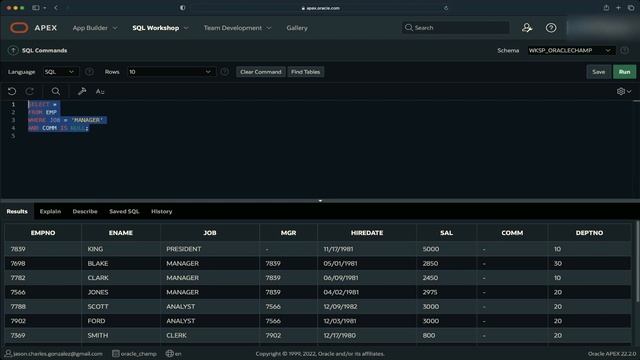
Task: Expand Team Development dropdown arrow
Action: [x=269, y=28]
